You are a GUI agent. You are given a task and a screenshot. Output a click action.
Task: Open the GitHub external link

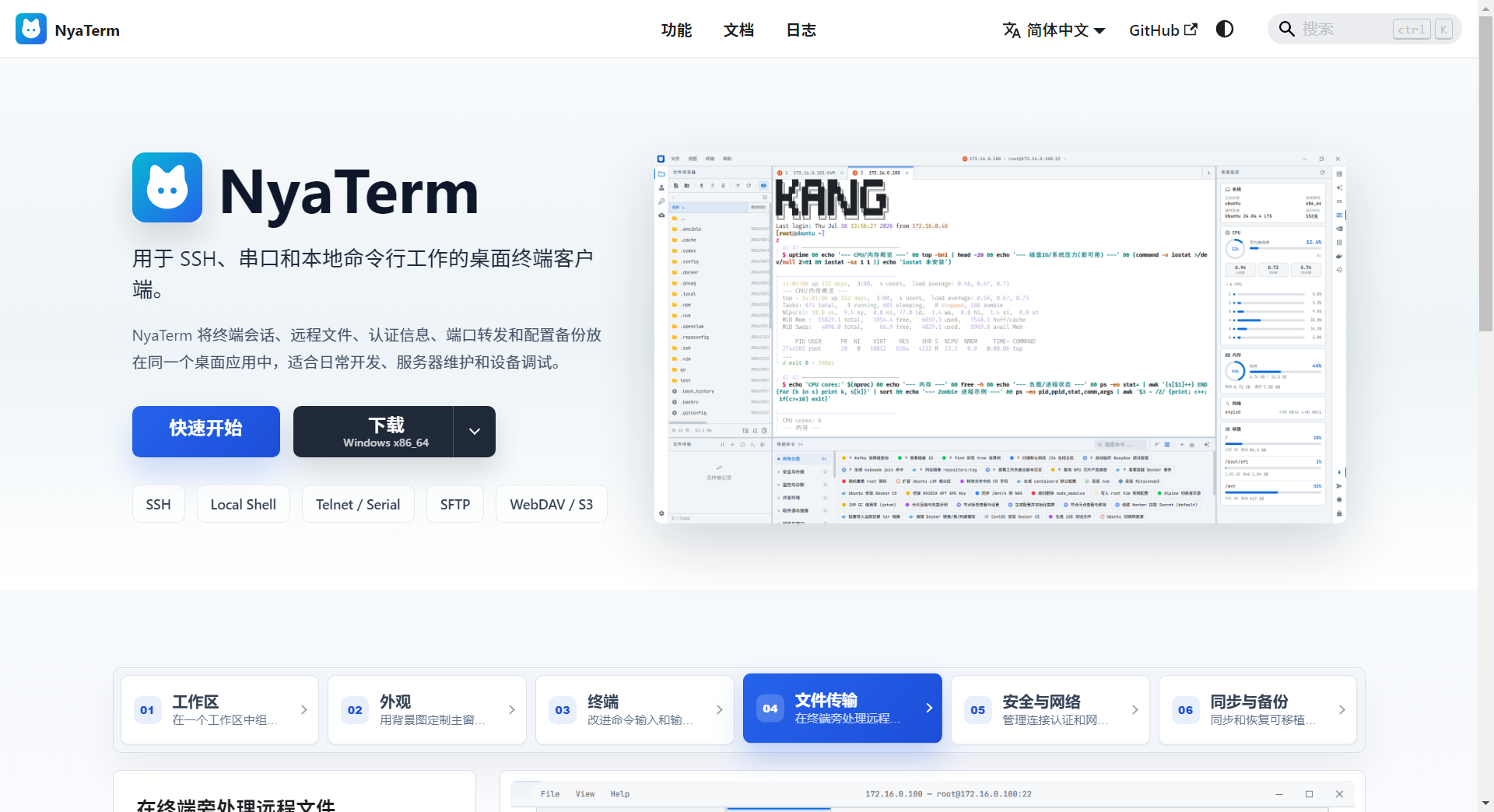point(1163,30)
